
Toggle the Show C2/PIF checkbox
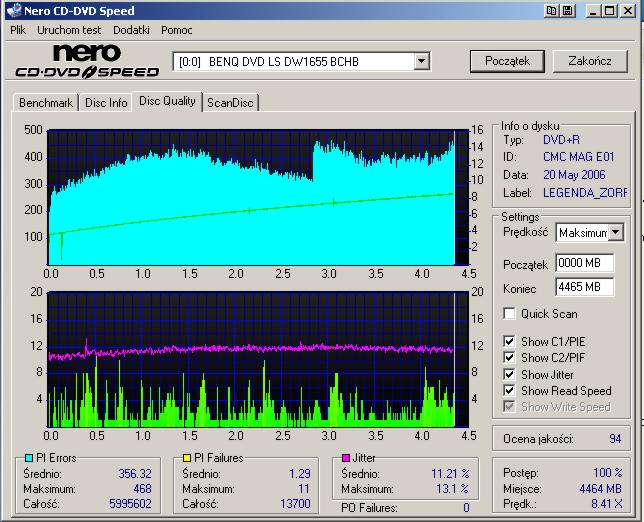[509, 358]
